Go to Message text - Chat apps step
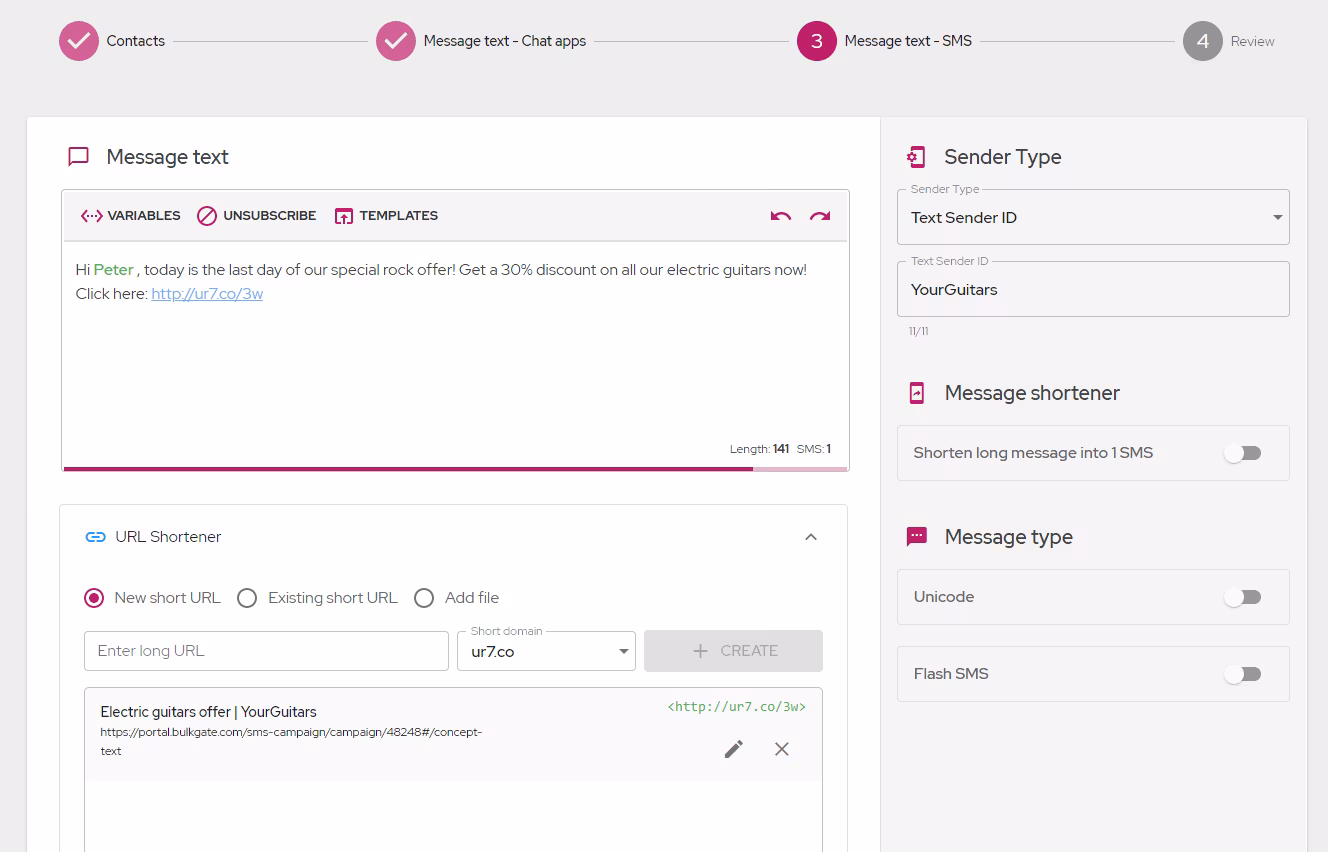This screenshot has height=852, width=1328. (505, 41)
